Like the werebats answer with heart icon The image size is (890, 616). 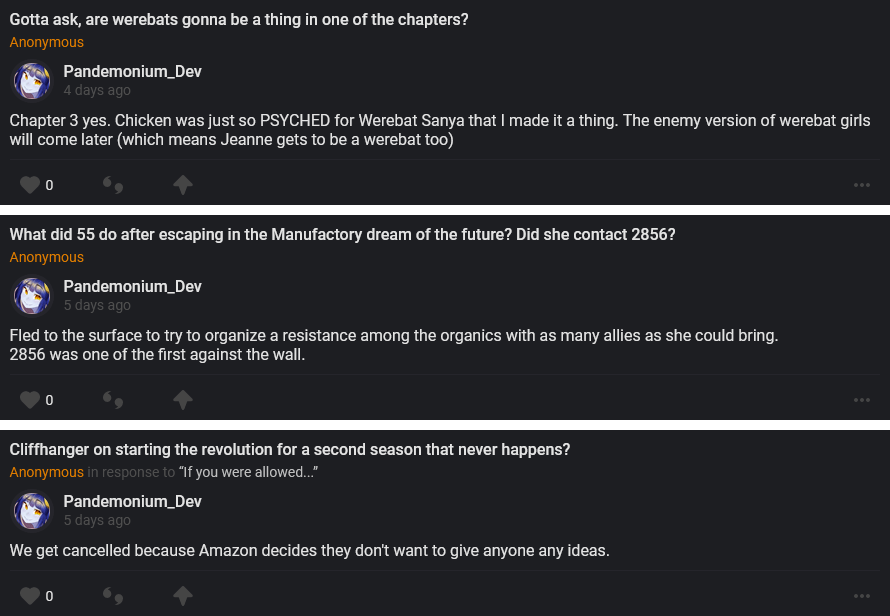pyautogui.click(x=30, y=185)
